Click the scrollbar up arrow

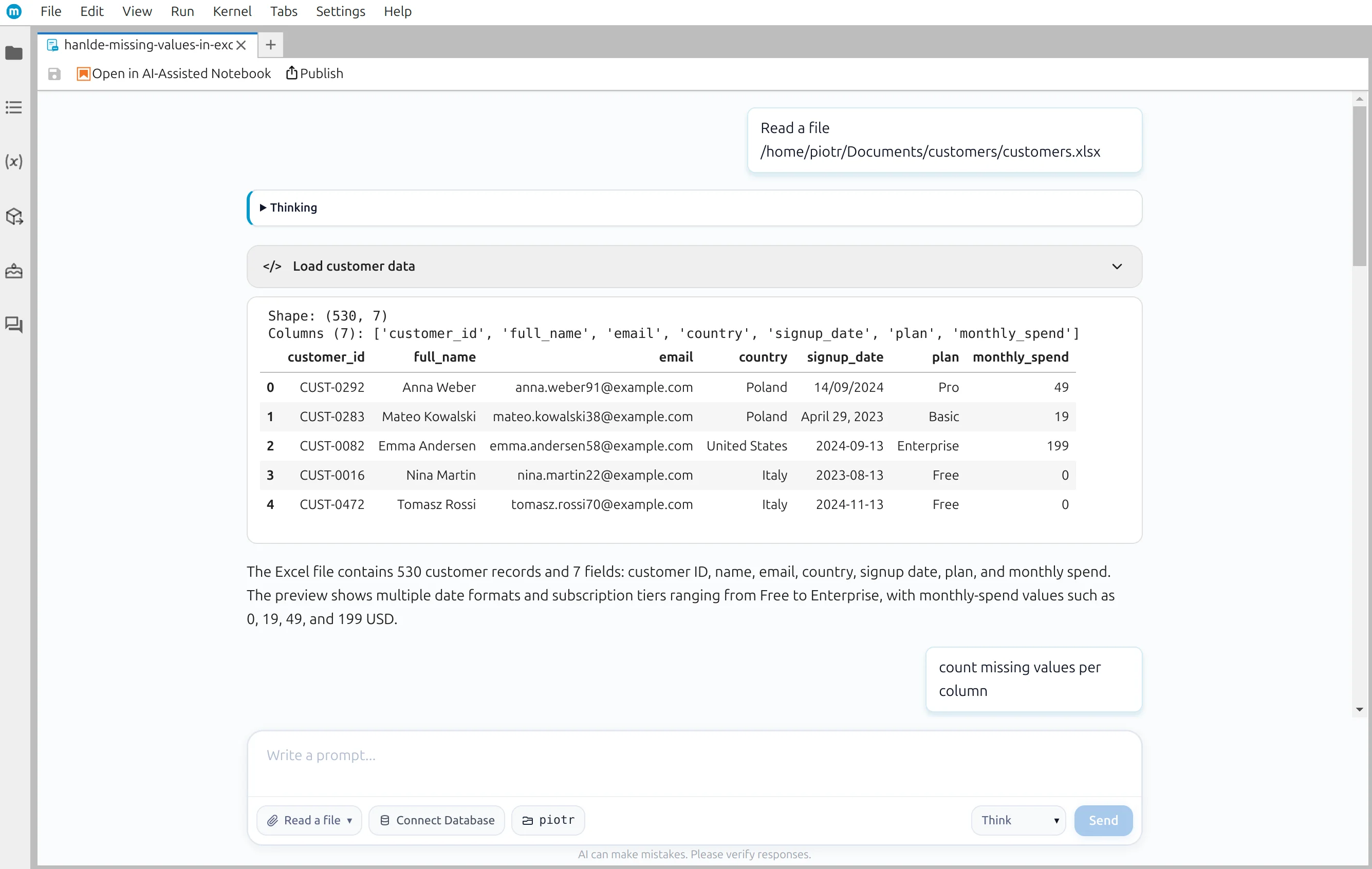1360,99
